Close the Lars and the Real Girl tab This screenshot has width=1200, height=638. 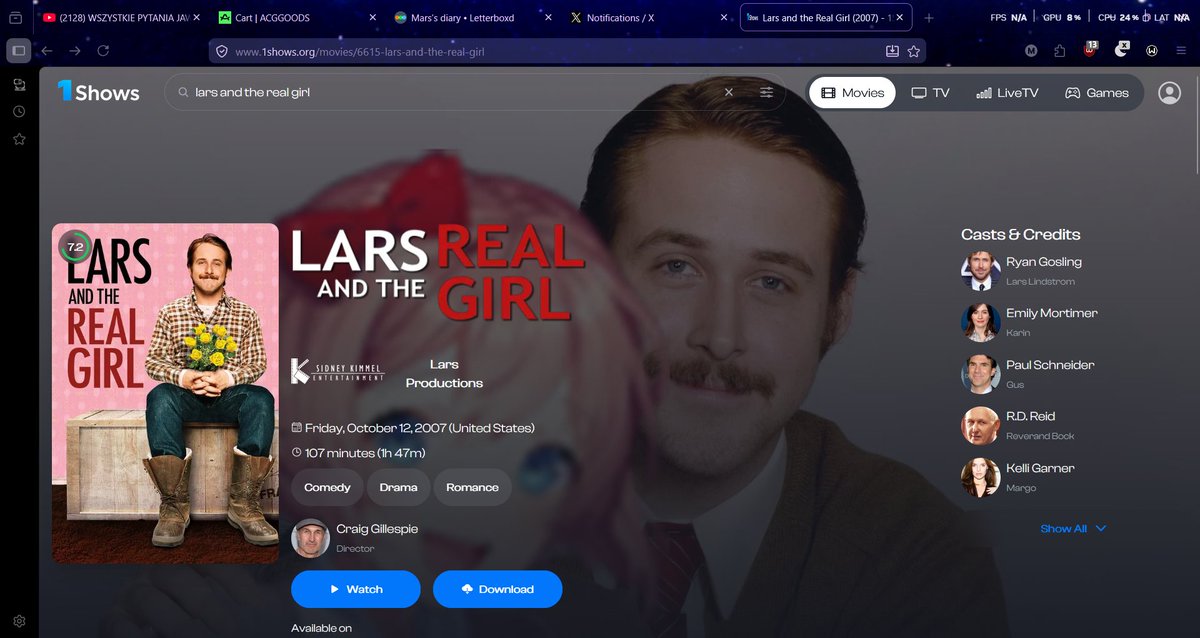coord(901,18)
